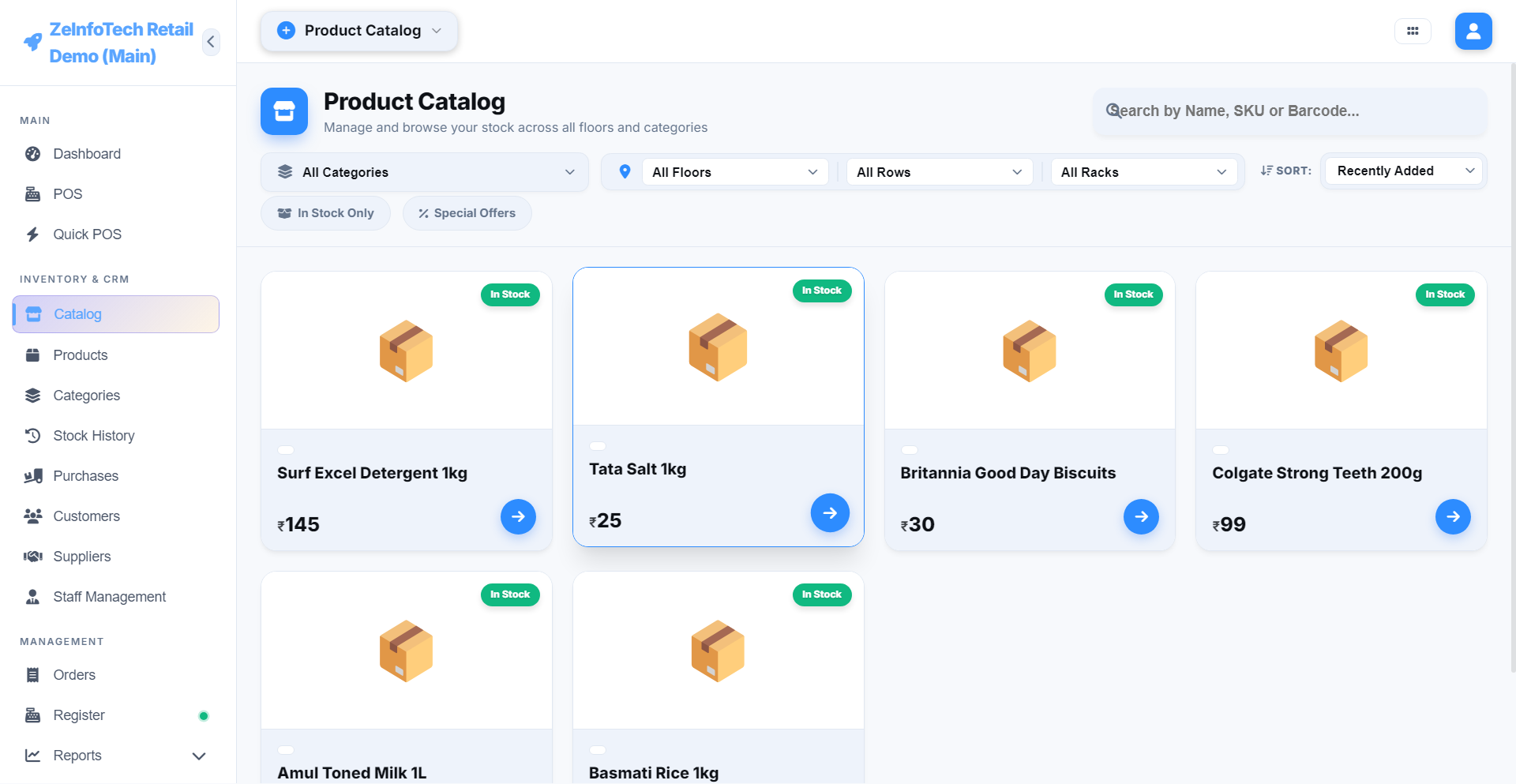Navigate to Staff Management
Screen dimensions: 1516x784
[116, 597]
